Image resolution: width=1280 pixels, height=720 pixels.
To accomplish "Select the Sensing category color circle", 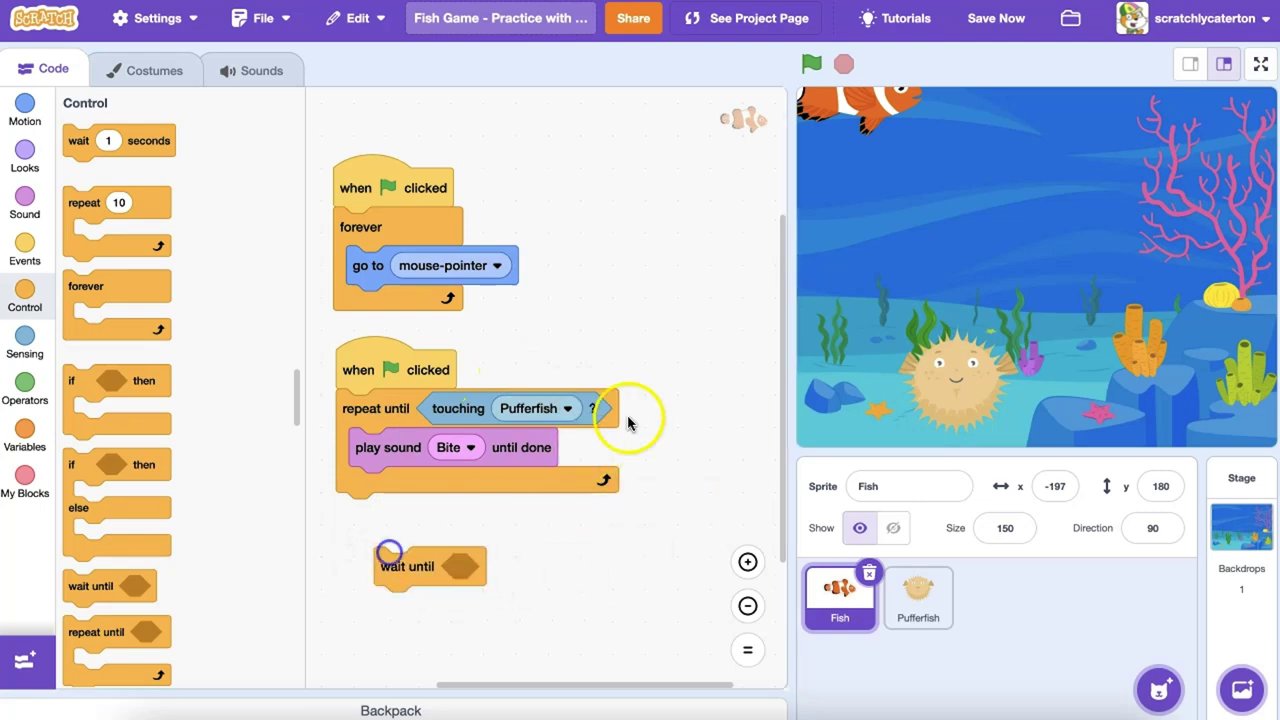I will 25,336.
